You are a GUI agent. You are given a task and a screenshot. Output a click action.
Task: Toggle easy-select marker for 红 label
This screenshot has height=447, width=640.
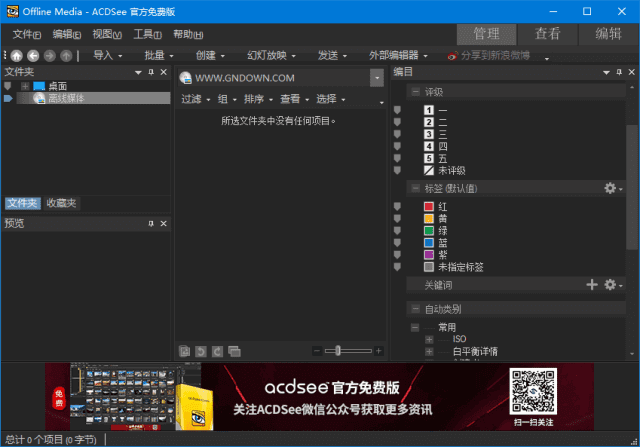pyautogui.click(x=397, y=207)
